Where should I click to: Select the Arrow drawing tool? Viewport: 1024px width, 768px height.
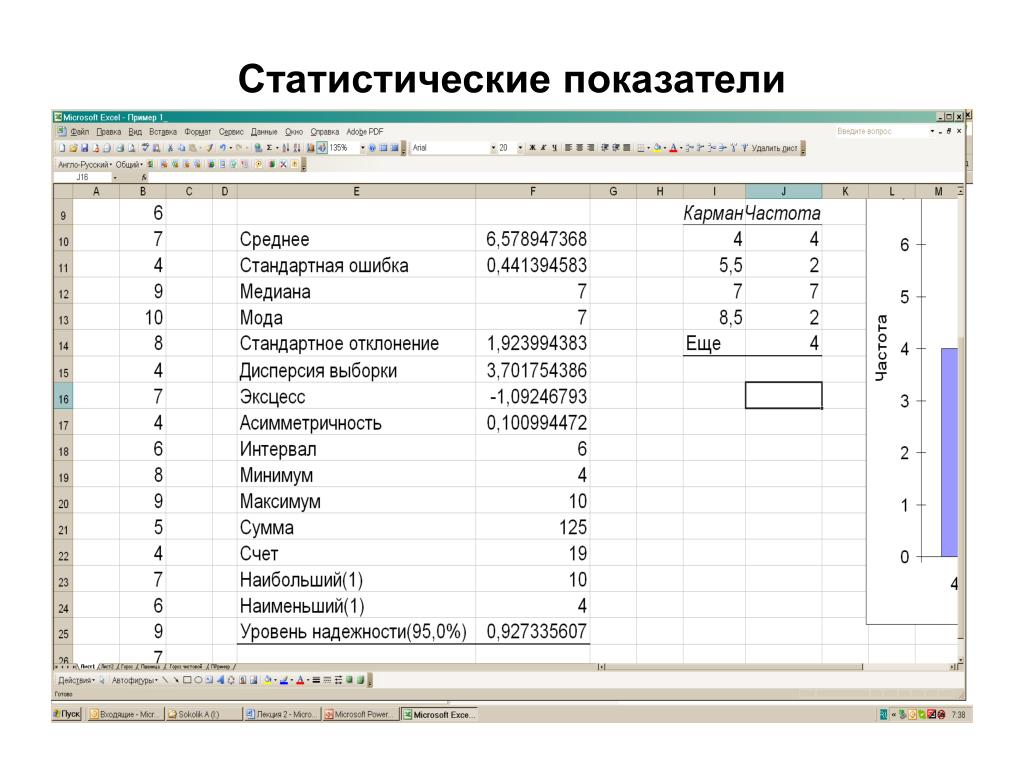click(176, 680)
